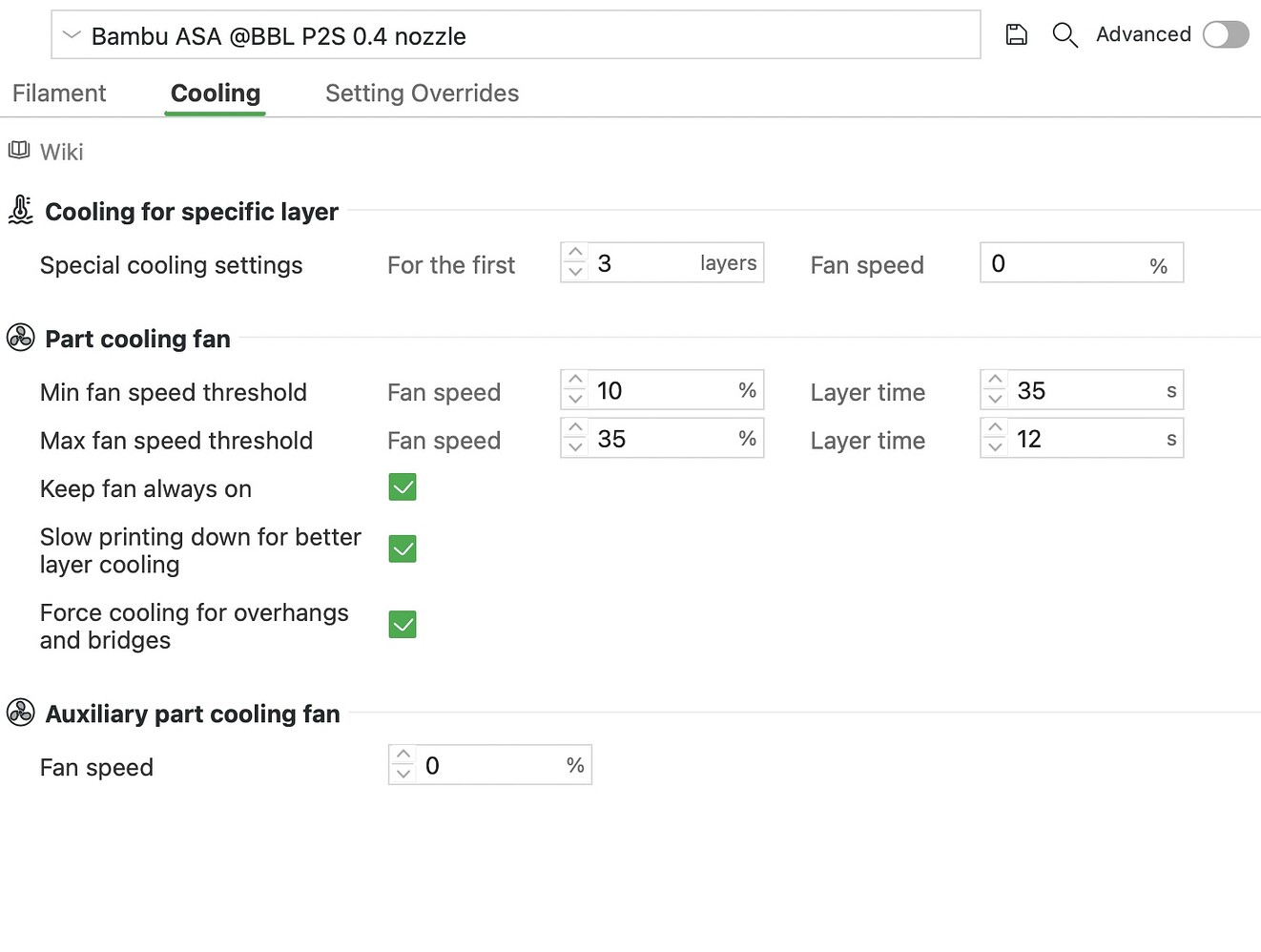The width and height of the screenshot is (1261, 952).
Task: Click the Max fan speed percent field
Action: coord(662,438)
